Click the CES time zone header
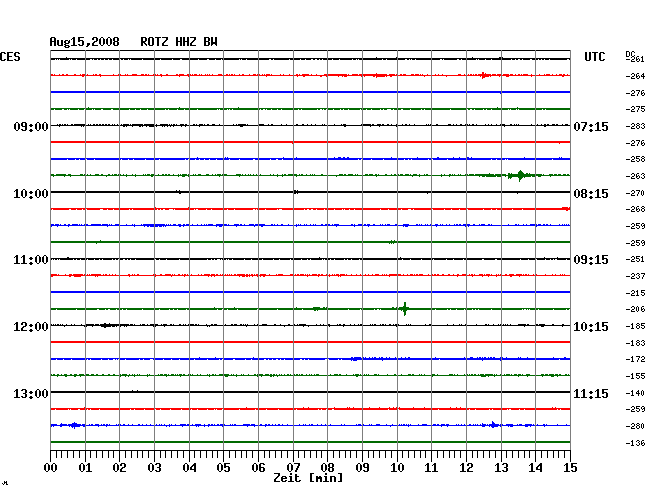The height and width of the screenshot is (494, 650). 10,57
